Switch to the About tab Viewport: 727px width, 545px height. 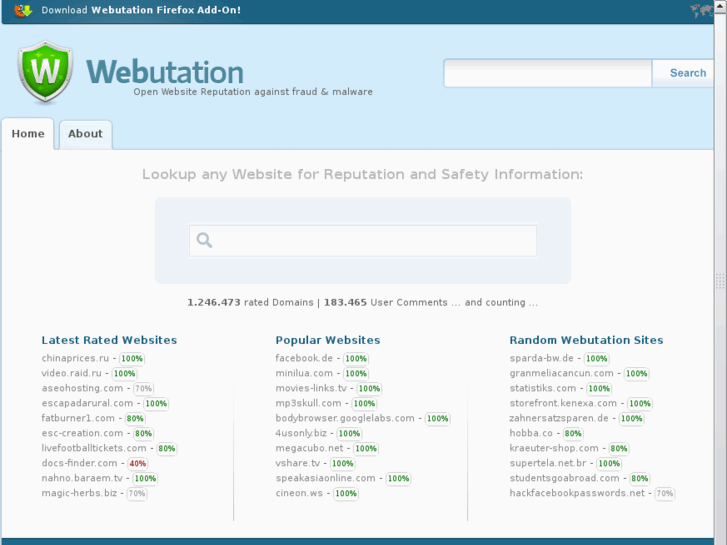click(85, 134)
